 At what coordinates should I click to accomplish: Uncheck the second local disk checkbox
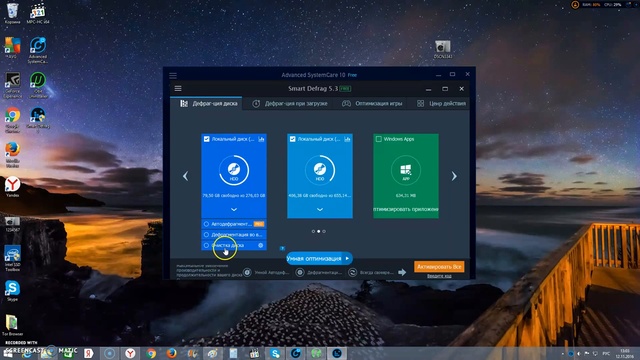(292, 139)
